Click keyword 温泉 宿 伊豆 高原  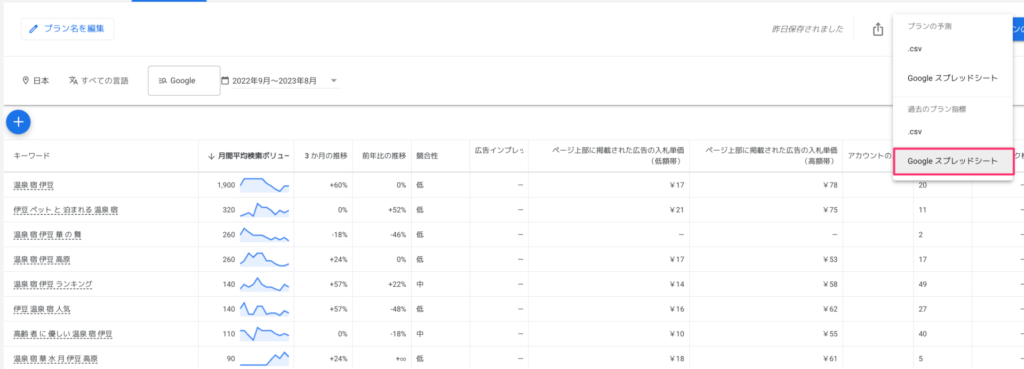coord(42,259)
